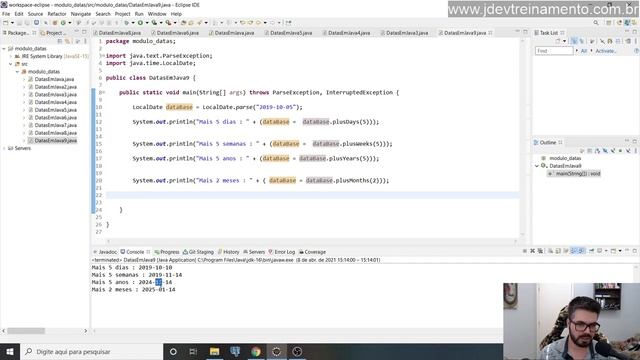The height and width of the screenshot is (360, 640).
Task: Open Chrome from the taskbar
Action: [x=256, y=351]
